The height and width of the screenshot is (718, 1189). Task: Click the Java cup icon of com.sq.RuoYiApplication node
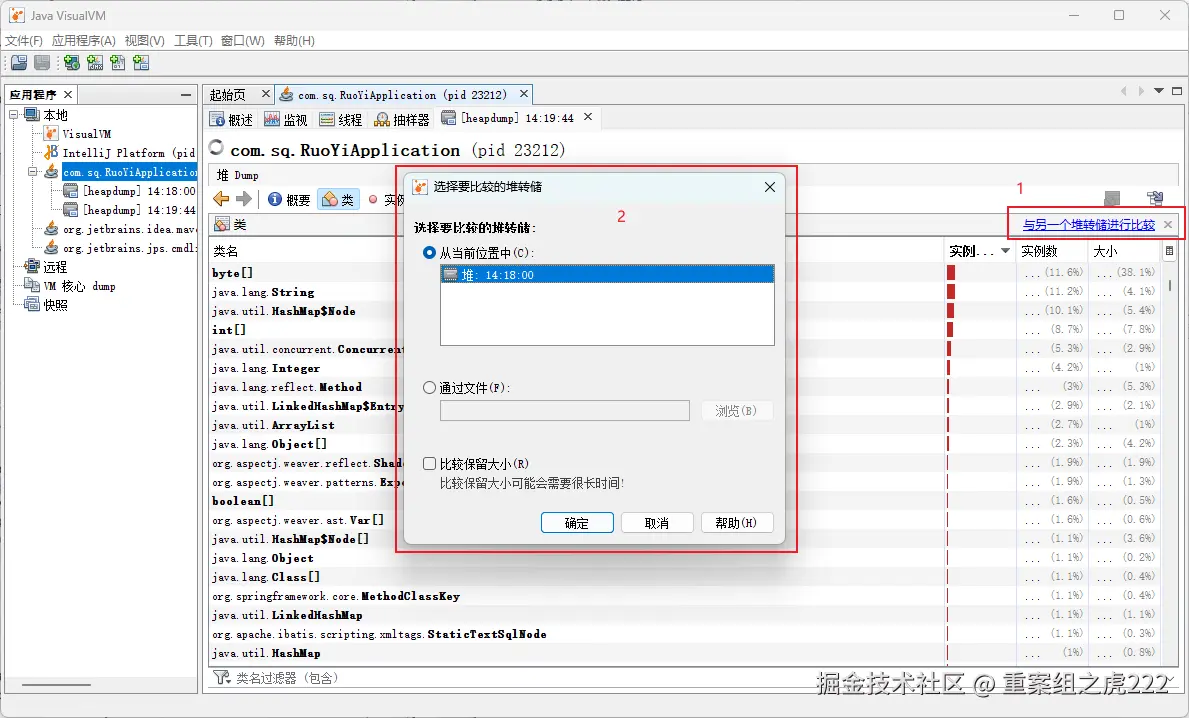point(52,171)
